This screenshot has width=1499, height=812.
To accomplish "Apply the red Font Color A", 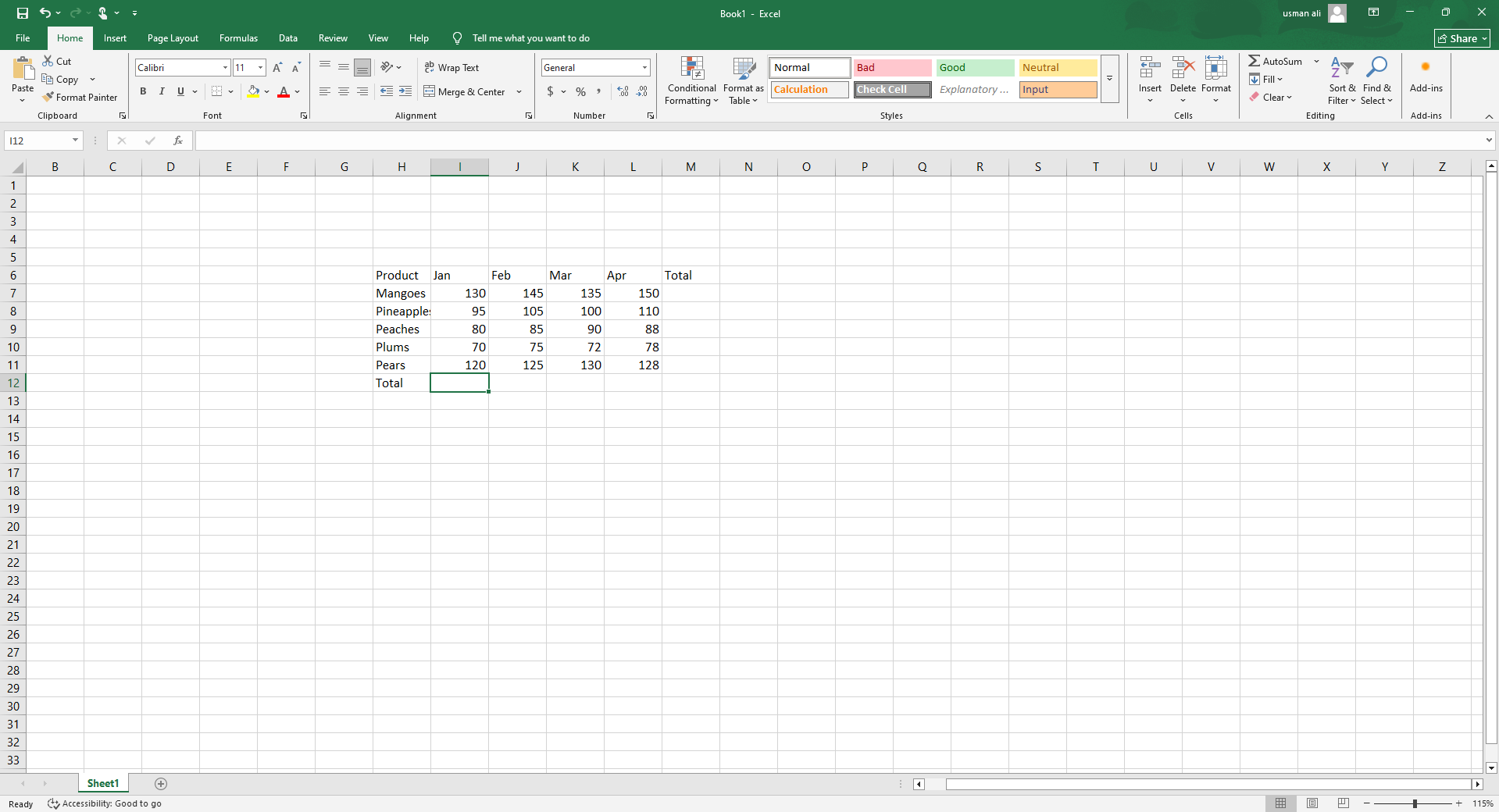I will coord(284,91).
